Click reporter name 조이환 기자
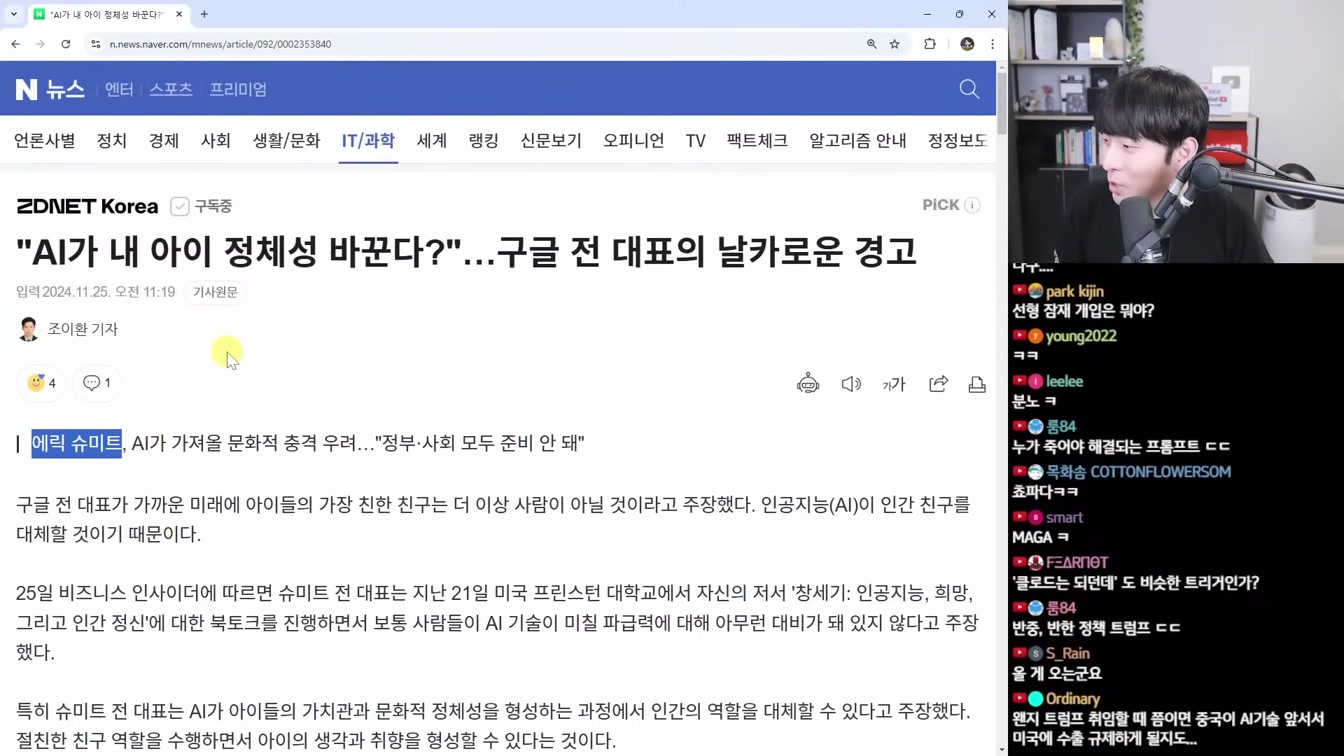Image resolution: width=1344 pixels, height=756 pixels. [83, 329]
